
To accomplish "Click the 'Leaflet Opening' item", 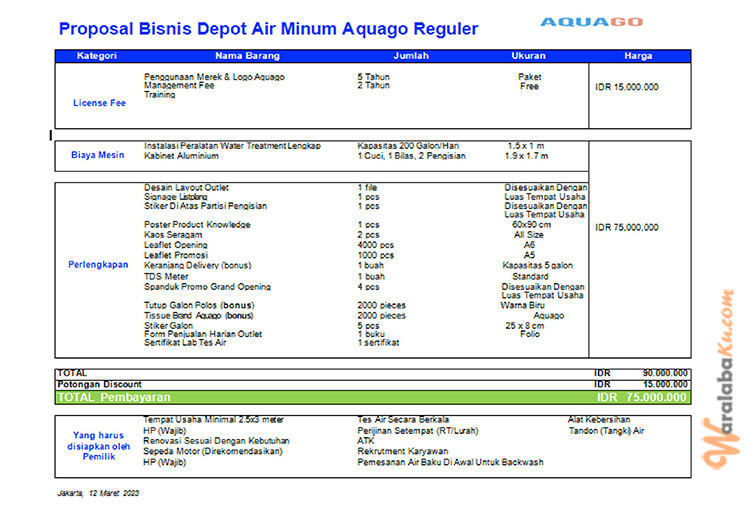I will point(176,245).
